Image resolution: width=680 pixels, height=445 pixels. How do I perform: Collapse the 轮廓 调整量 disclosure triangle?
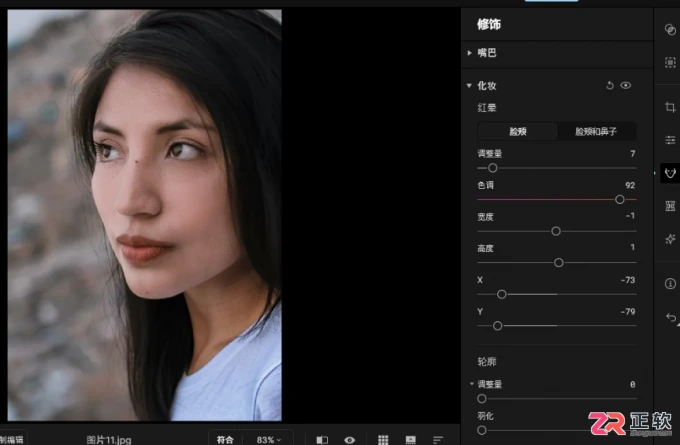coord(472,384)
